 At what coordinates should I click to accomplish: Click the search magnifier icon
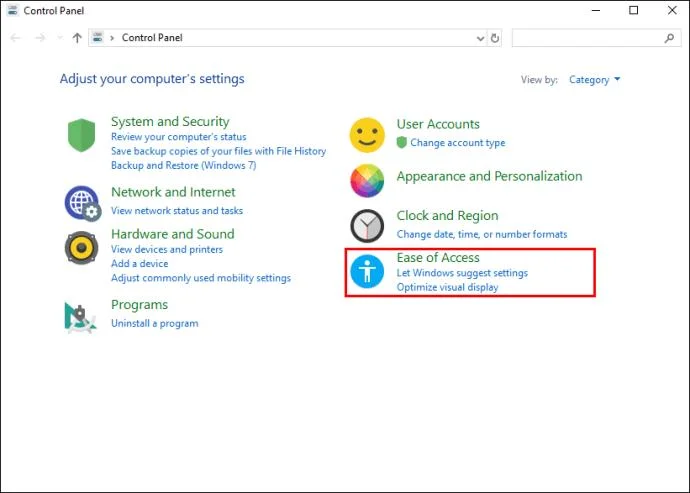[x=669, y=38]
